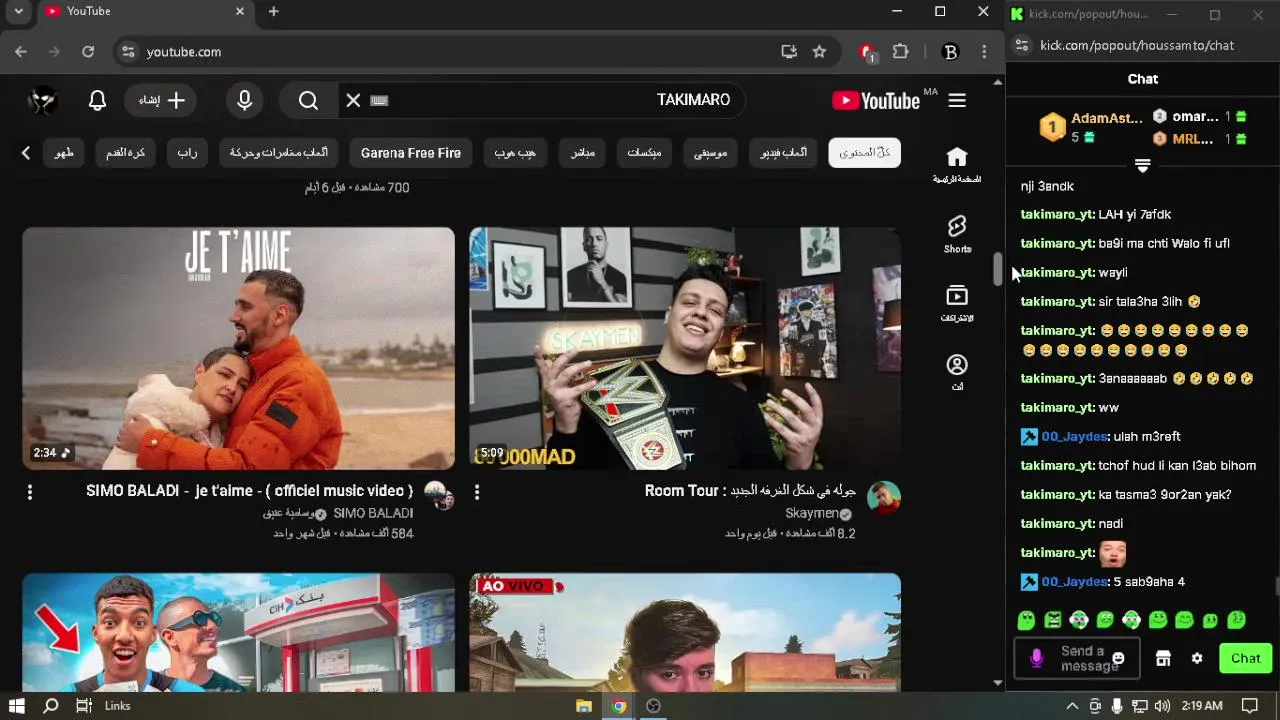Expand Kick gift leaderboard arrow

tap(1143, 165)
